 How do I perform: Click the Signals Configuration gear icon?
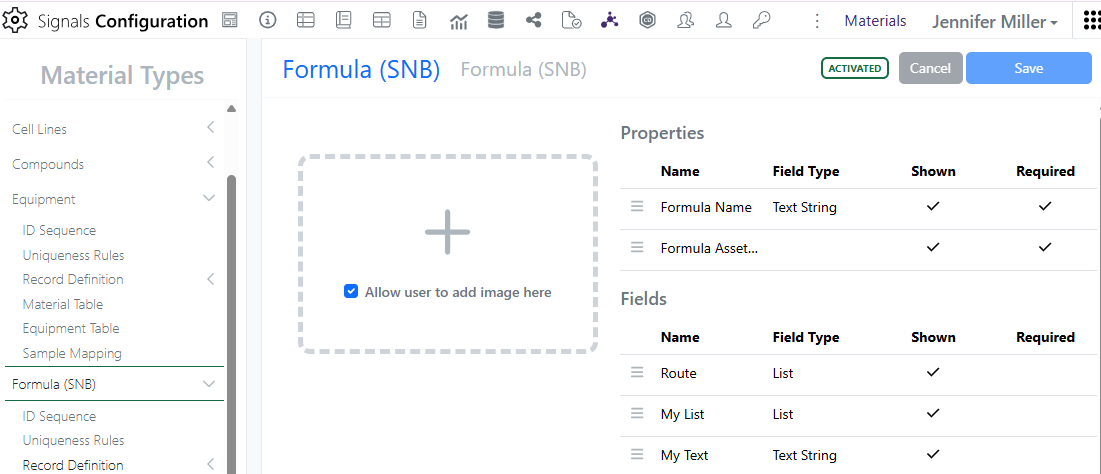pyautogui.click(x=14, y=21)
